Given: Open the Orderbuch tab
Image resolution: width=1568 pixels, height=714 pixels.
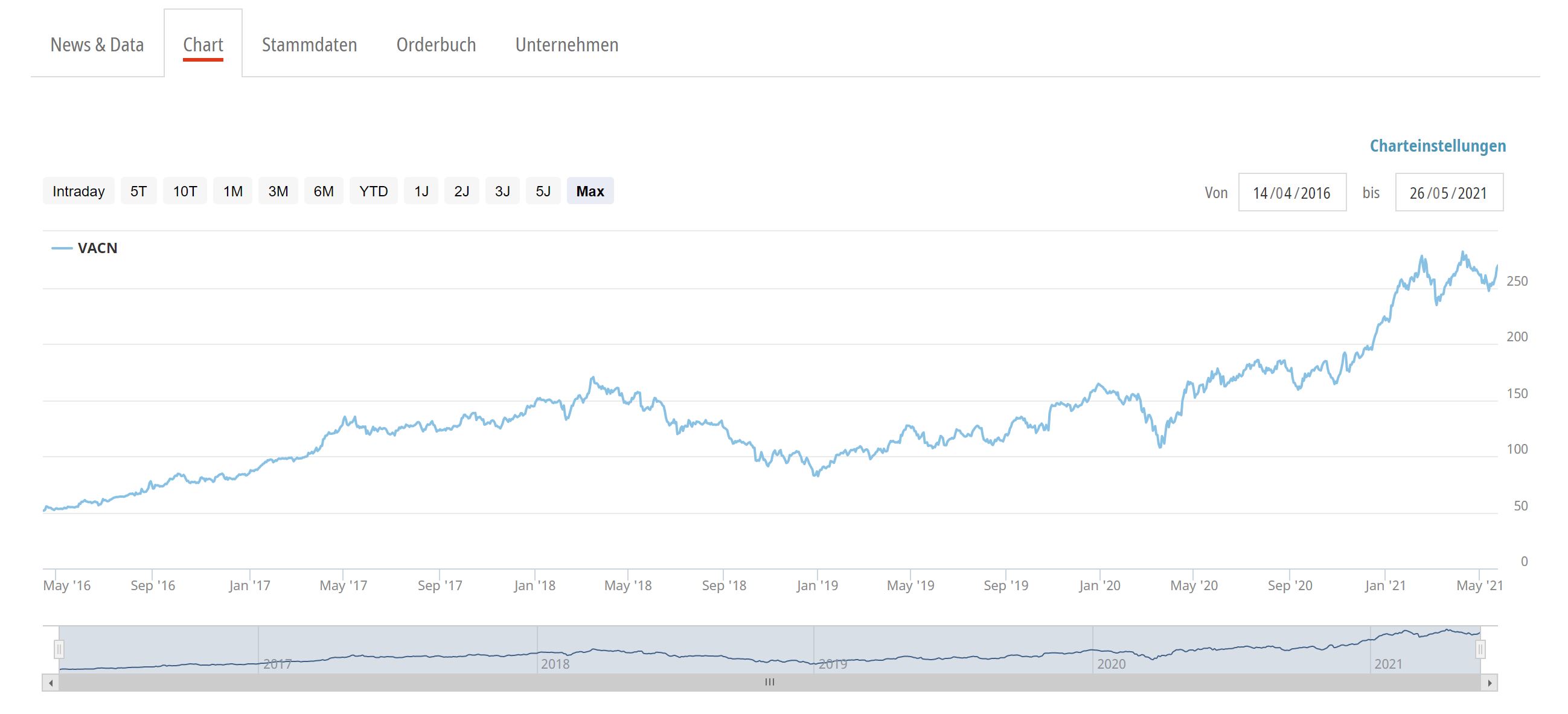Looking at the screenshot, I should pos(436,45).
